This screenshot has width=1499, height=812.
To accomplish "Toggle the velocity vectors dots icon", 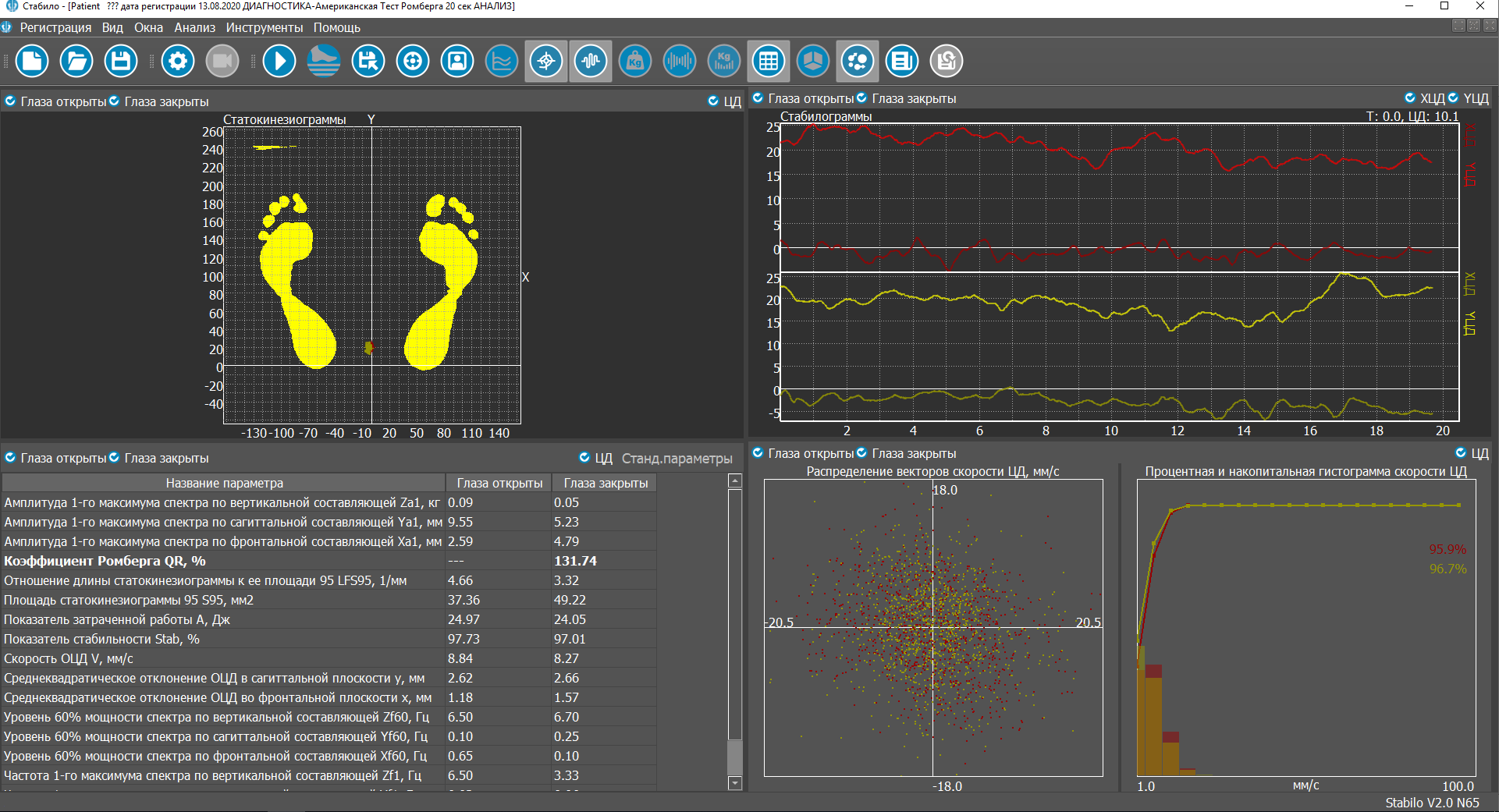I will pos(858,61).
